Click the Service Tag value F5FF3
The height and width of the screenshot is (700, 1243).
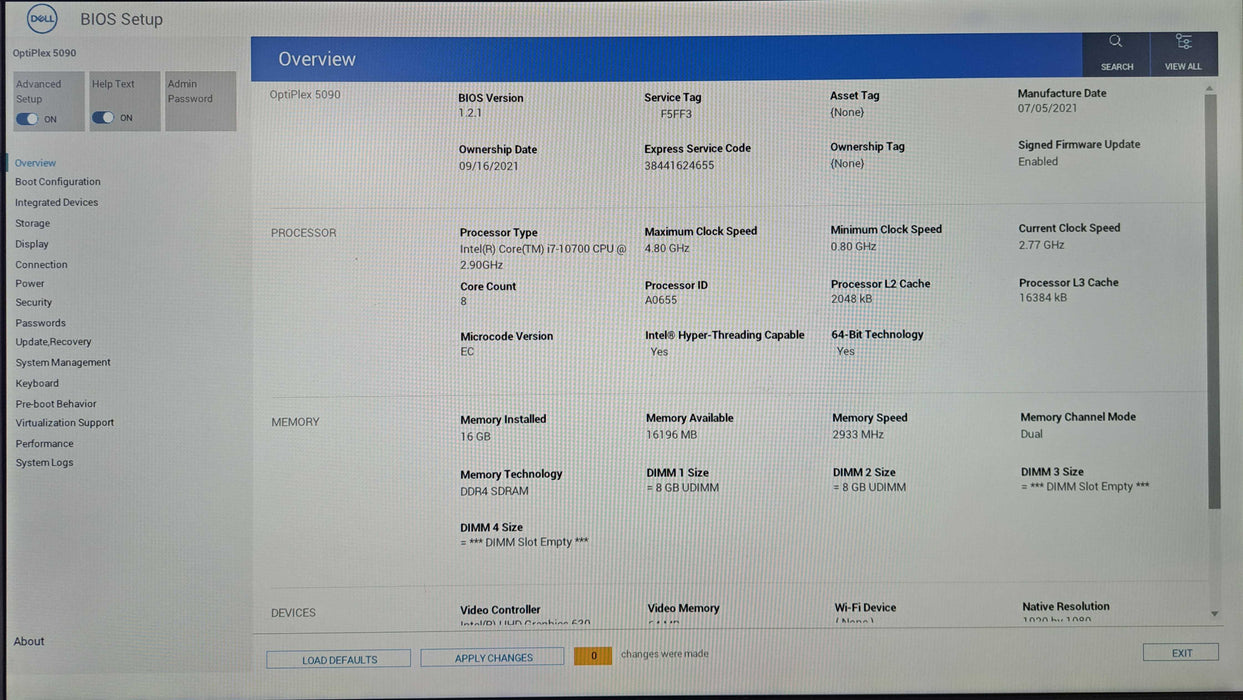point(676,114)
